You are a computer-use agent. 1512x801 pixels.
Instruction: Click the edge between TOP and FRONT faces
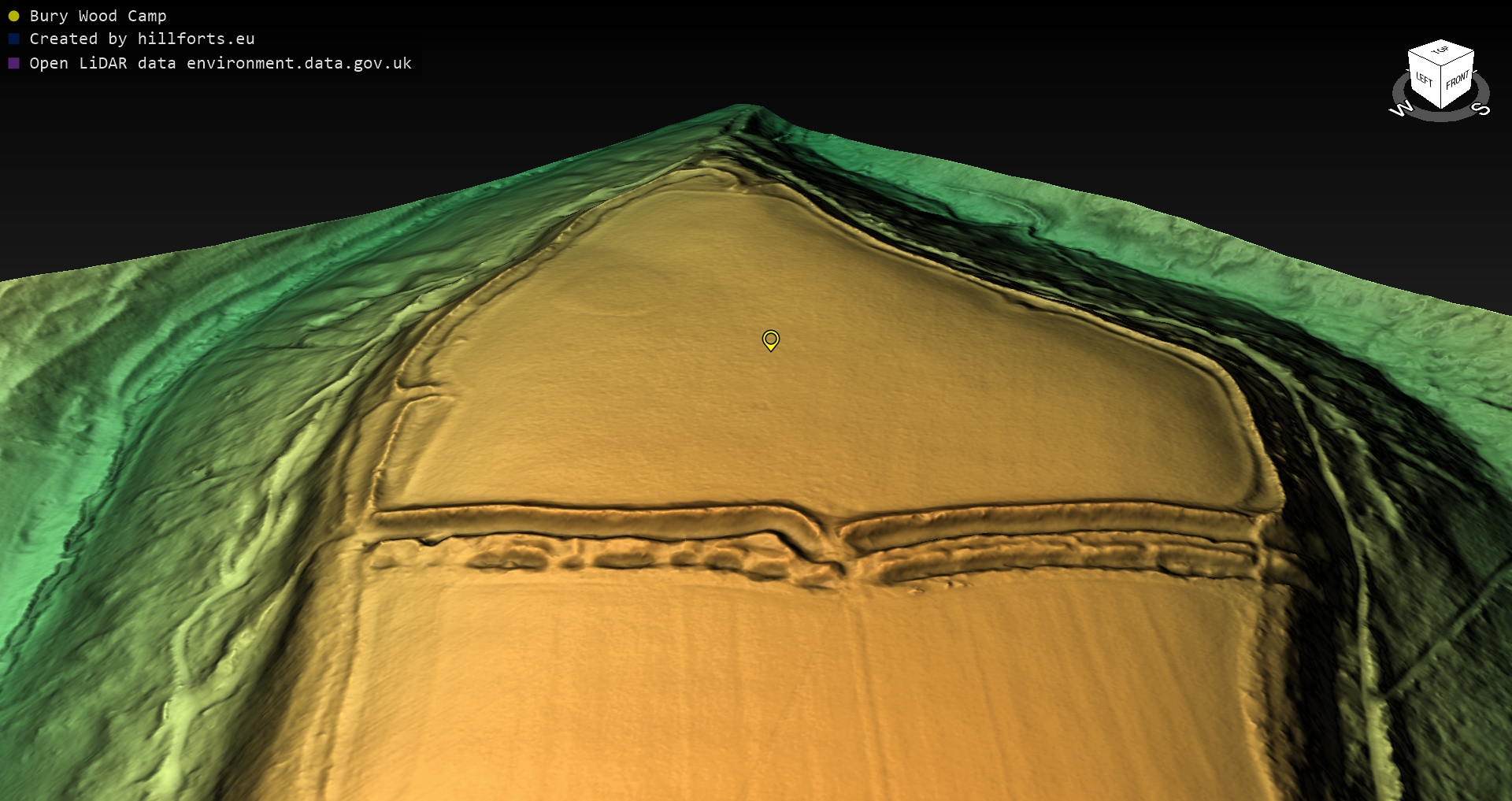click(x=1458, y=60)
